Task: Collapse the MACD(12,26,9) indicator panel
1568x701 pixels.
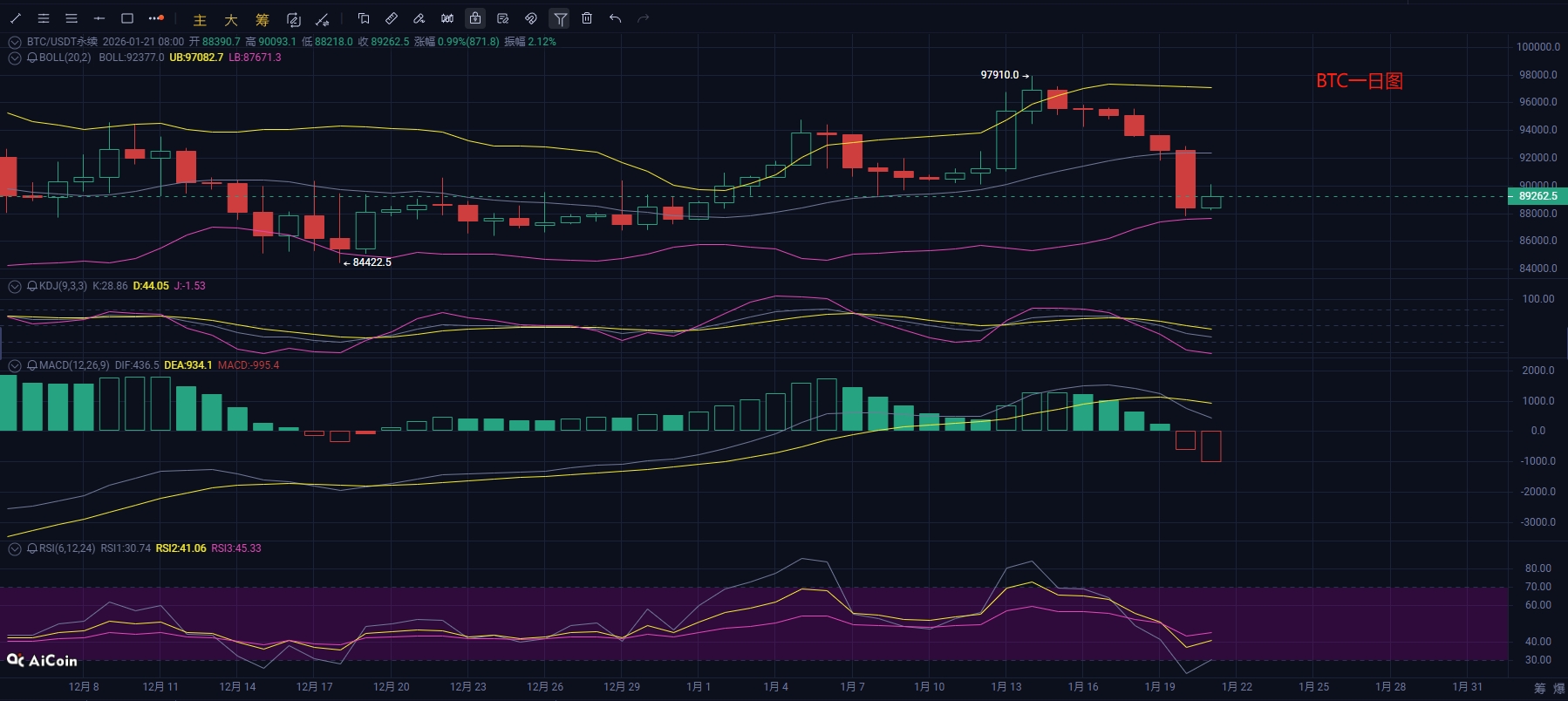Action: 15,365
